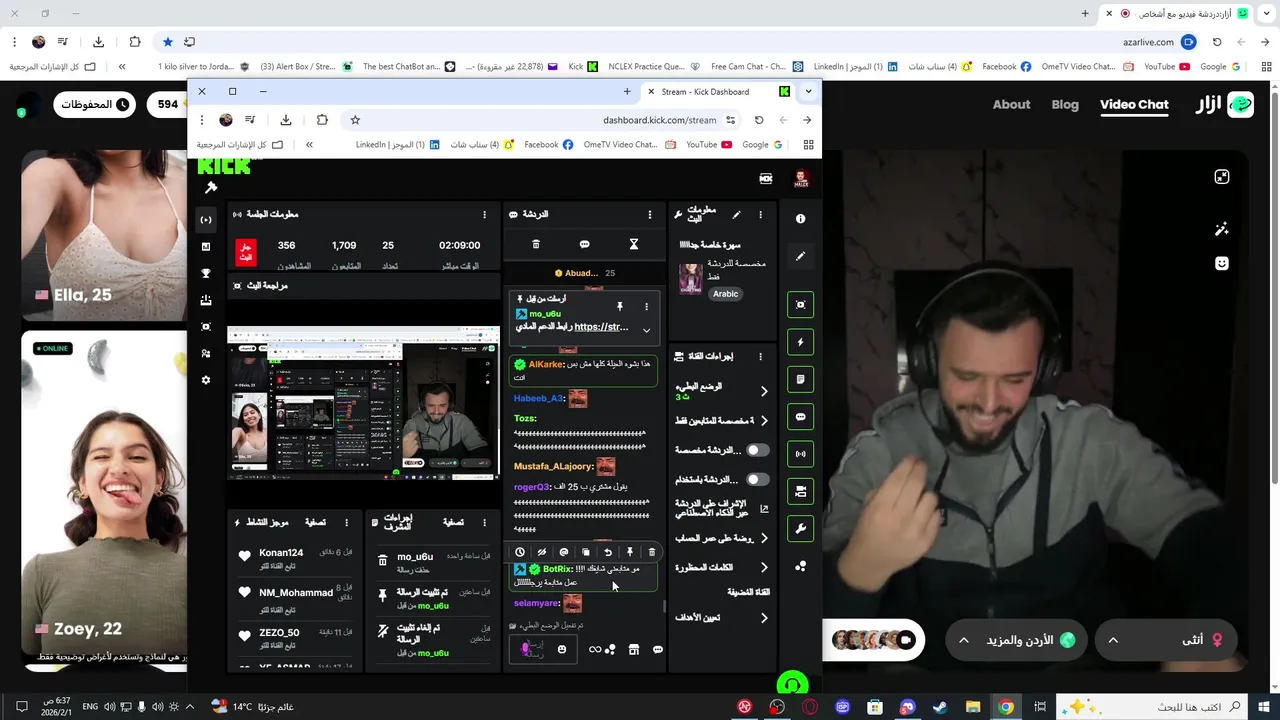Pin message icon in the hovered message toolbar
The height and width of the screenshot is (720, 1280).
[x=629, y=552]
